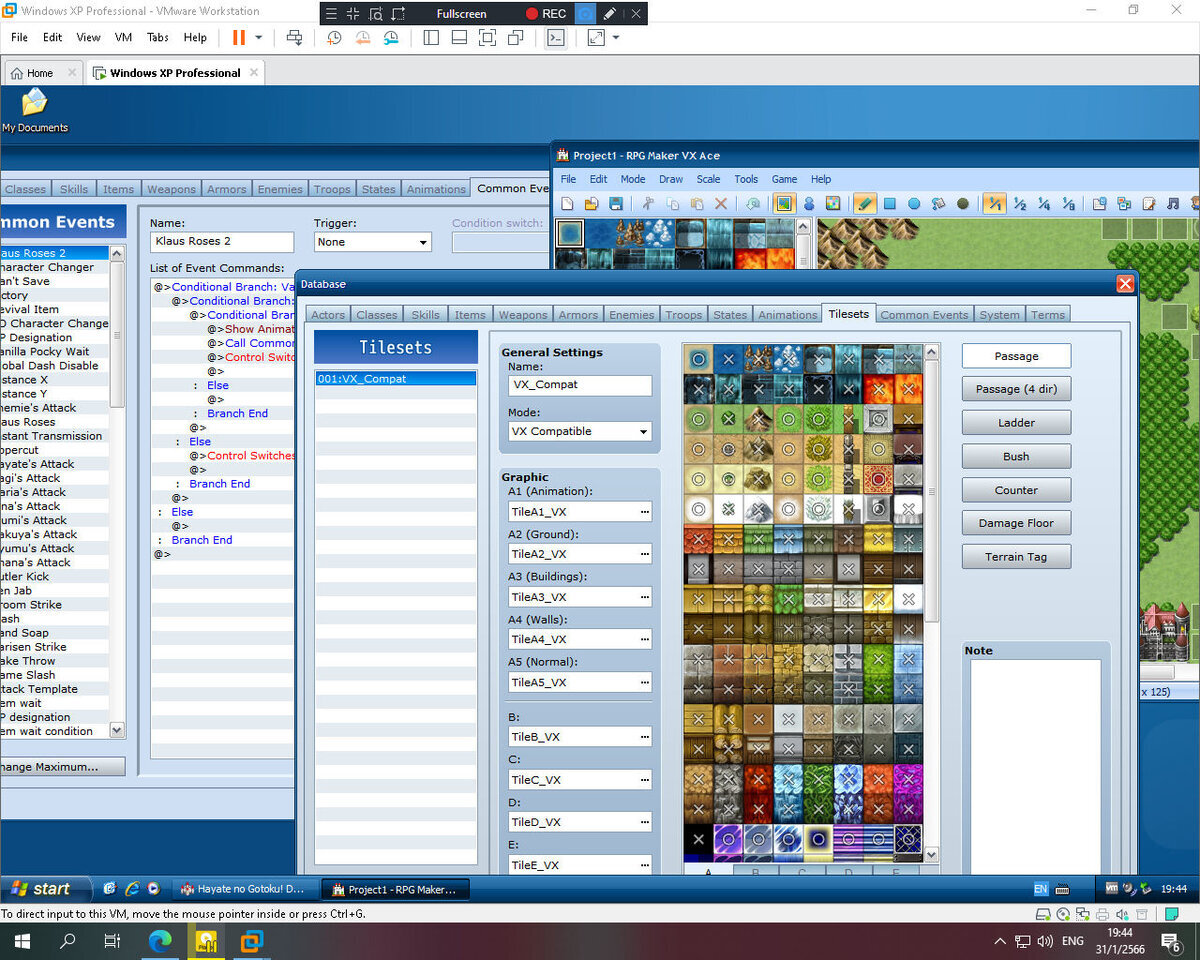The height and width of the screenshot is (960, 1200).
Task: Click VMware revert snapshot icon
Action: 362,37
